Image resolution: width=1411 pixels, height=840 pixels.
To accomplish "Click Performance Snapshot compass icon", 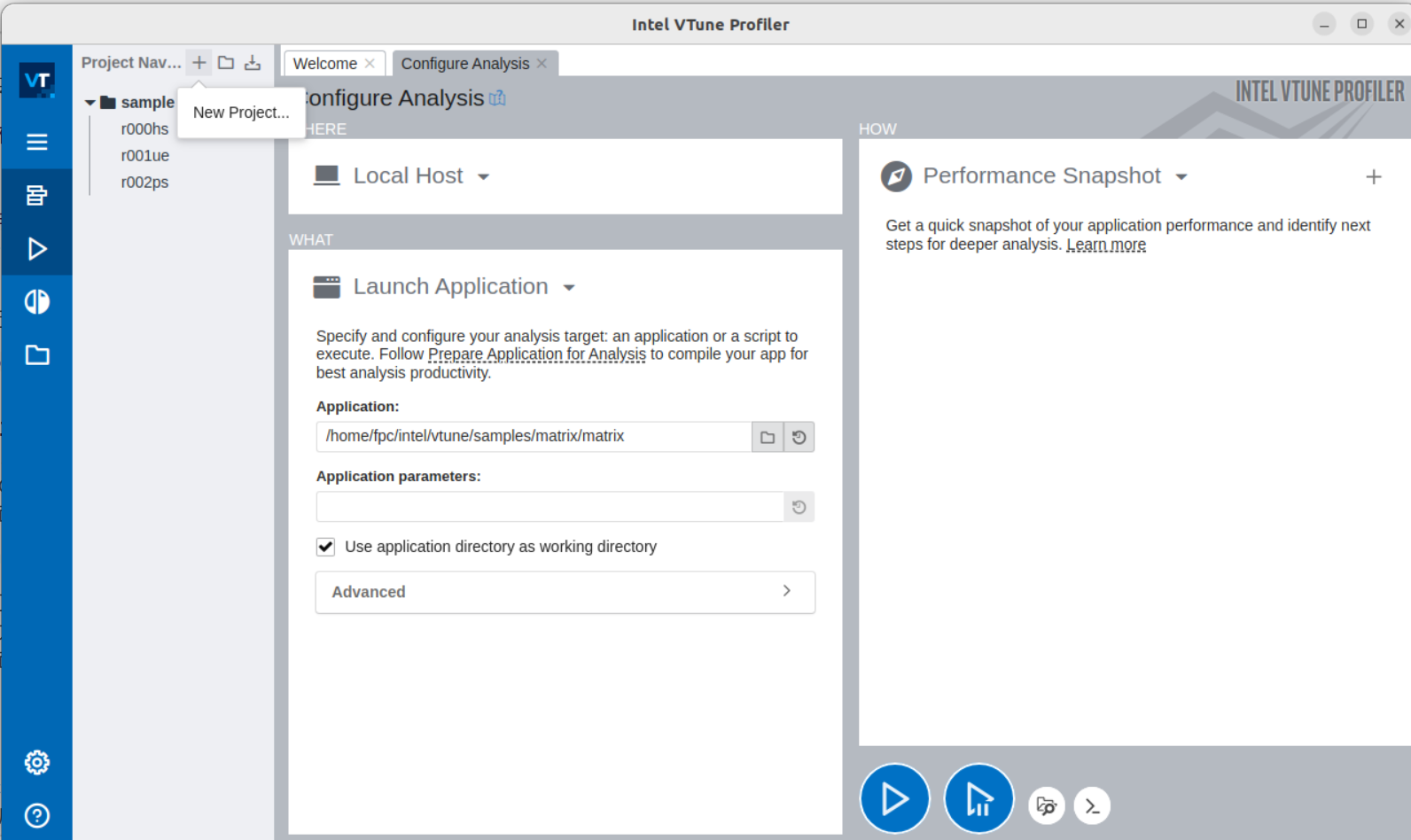I will click(x=896, y=176).
